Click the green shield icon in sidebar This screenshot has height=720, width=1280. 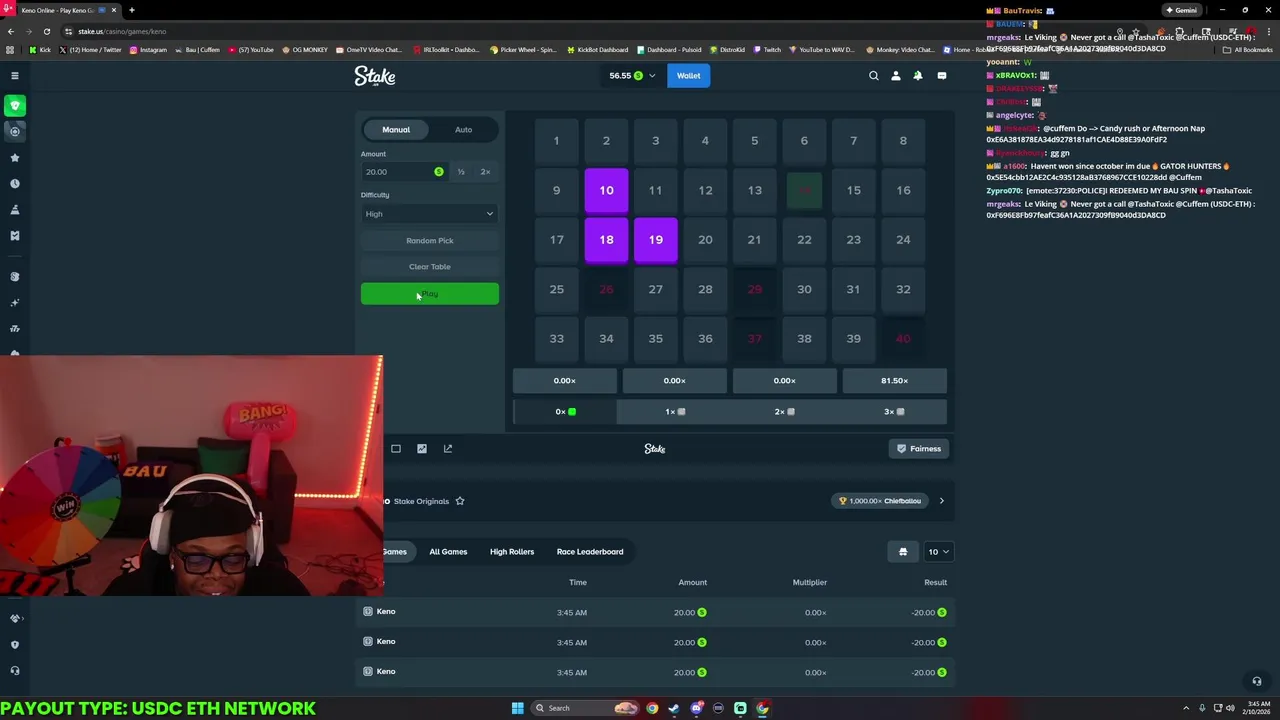point(15,105)
